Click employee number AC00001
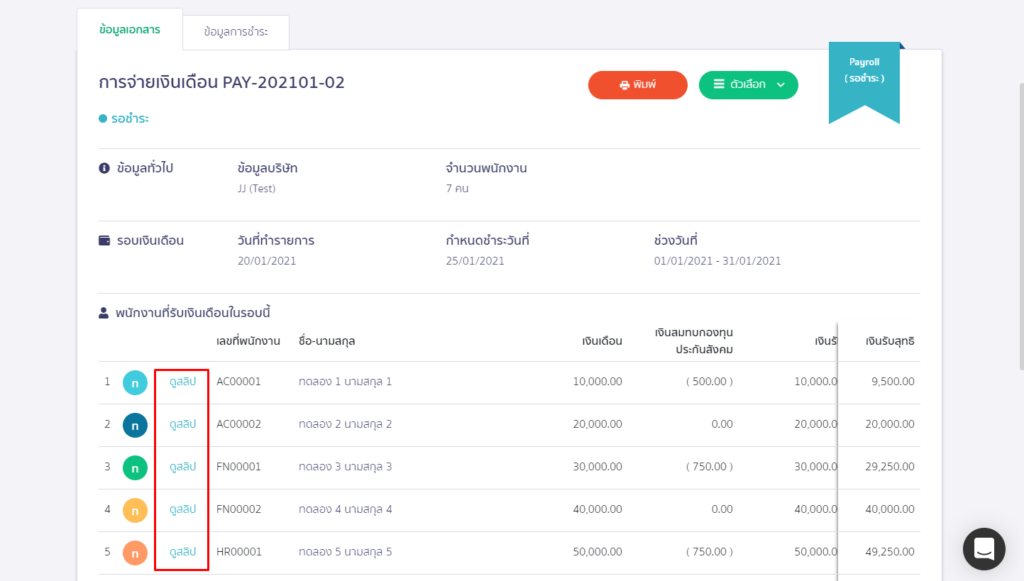 pos(238,382)
